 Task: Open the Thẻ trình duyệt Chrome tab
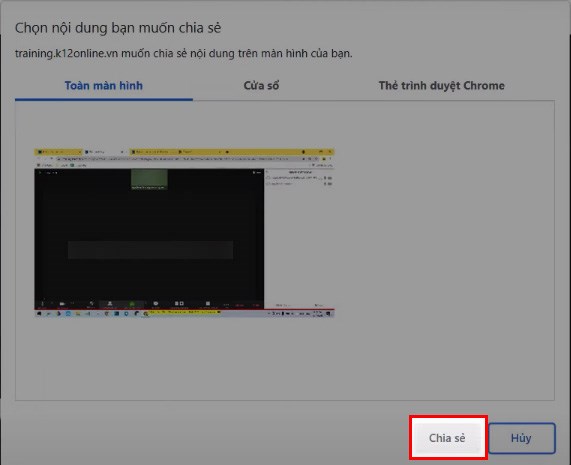click(441, 86)
